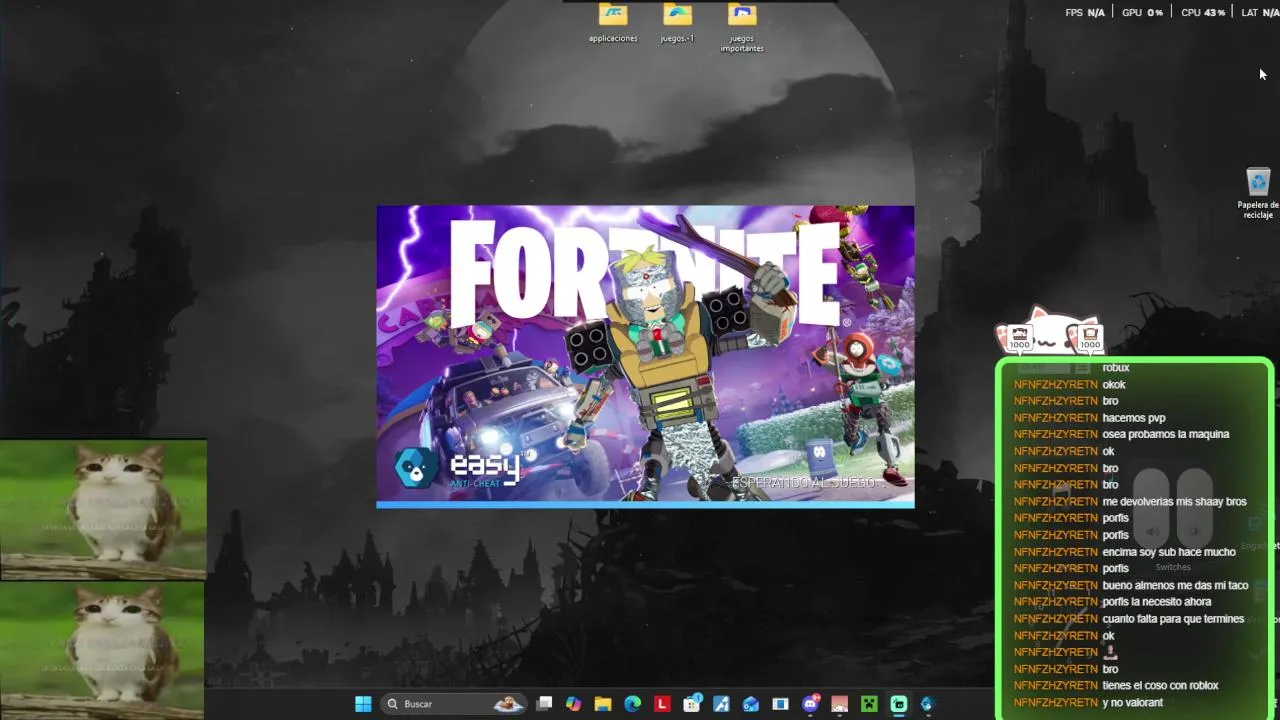Click chat message 'porfis la necesito ahora'
Viewport: 1280px width, 720px height.
tap(1157, 602)
